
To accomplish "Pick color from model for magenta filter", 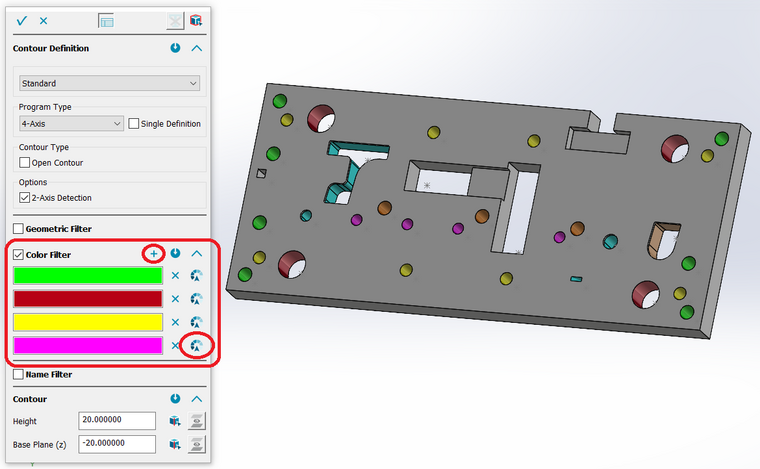I will tap(196, 346).
